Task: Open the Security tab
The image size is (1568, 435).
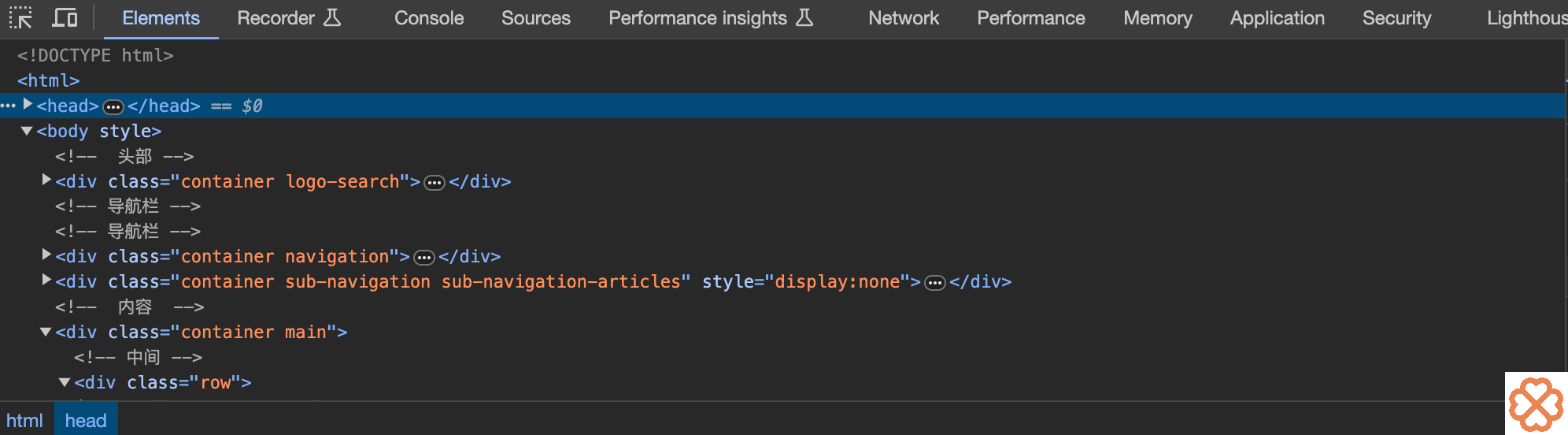Action: tap(1397, 18)
